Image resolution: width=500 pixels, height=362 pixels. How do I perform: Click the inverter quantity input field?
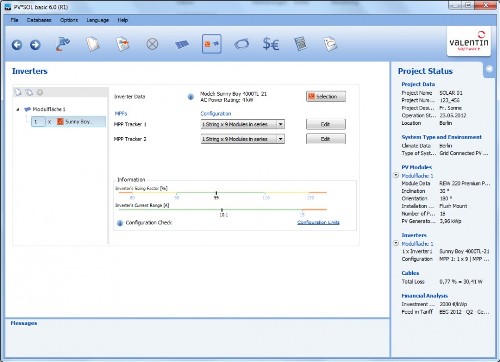click(x=38, y=122)
